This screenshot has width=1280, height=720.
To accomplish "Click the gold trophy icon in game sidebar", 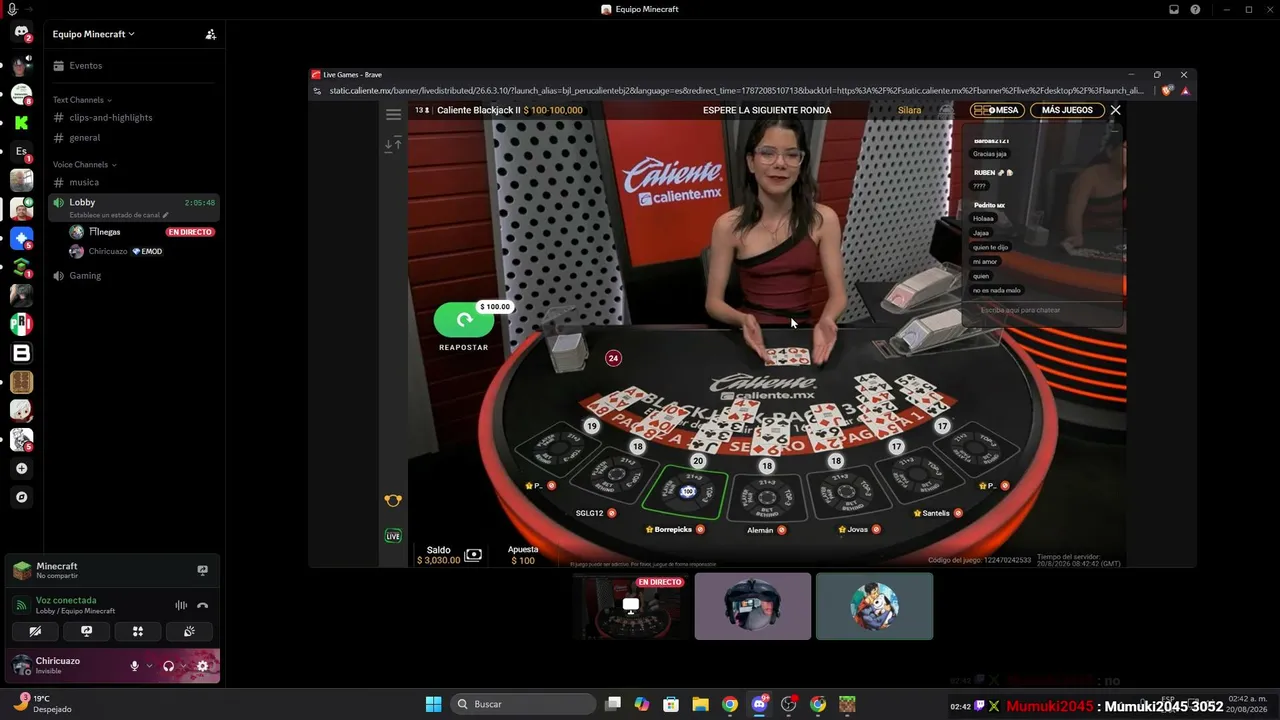I will (393, 500).
